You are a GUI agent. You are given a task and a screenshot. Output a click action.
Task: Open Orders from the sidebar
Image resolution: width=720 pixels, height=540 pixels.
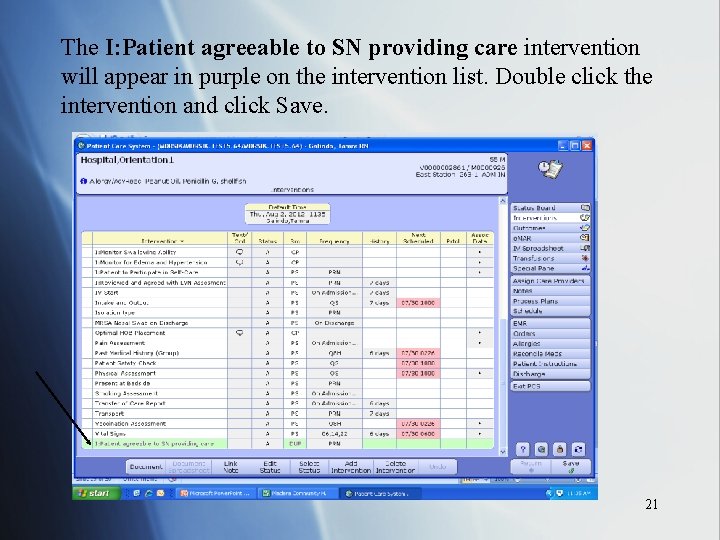click(551, 333)
